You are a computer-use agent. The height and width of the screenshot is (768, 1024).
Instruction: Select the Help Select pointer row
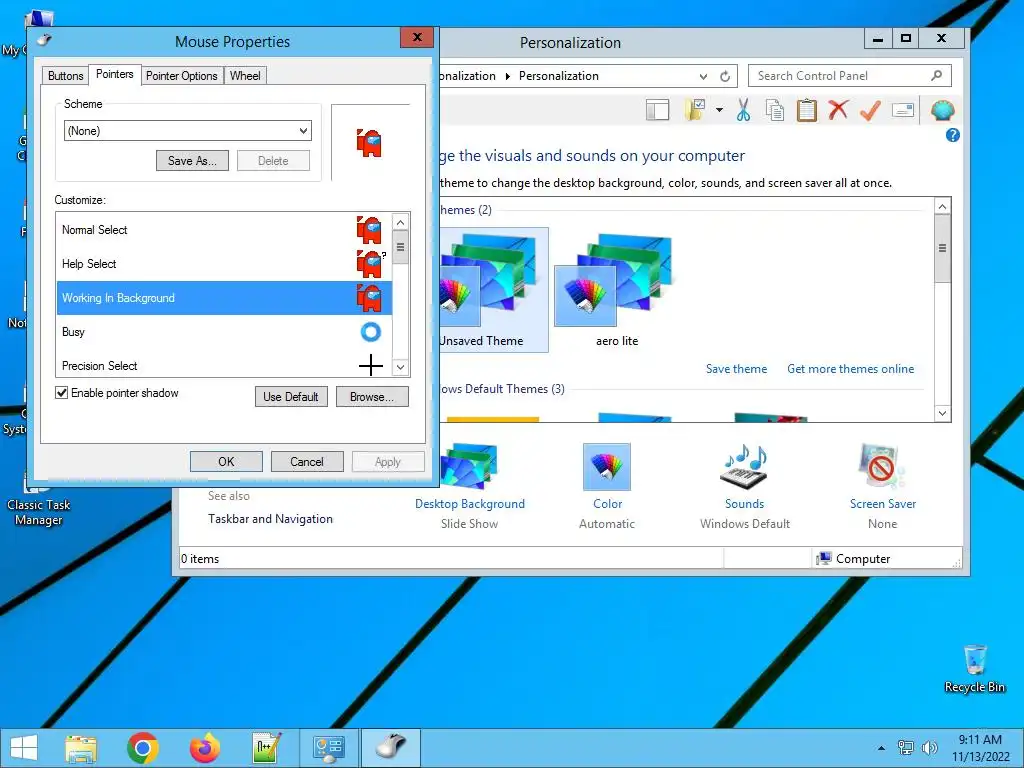click(224, 264)
